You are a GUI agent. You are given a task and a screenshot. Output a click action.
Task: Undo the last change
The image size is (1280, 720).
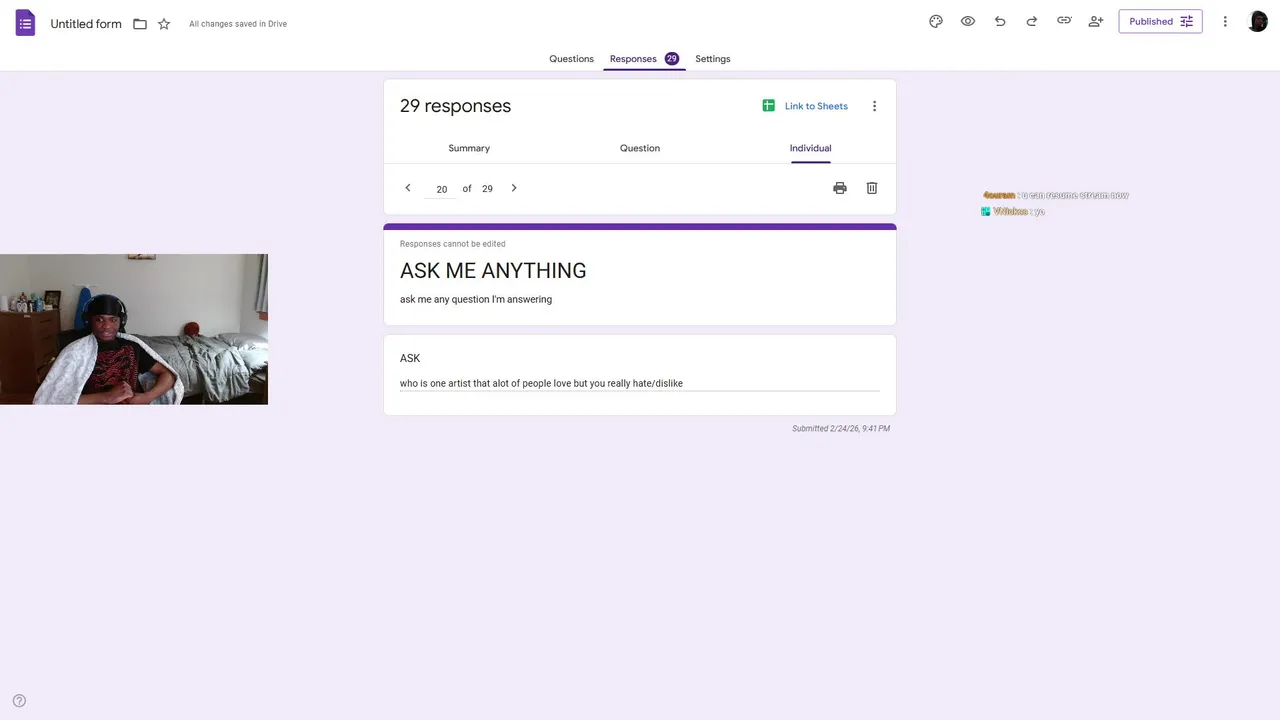coord(1000,21)
